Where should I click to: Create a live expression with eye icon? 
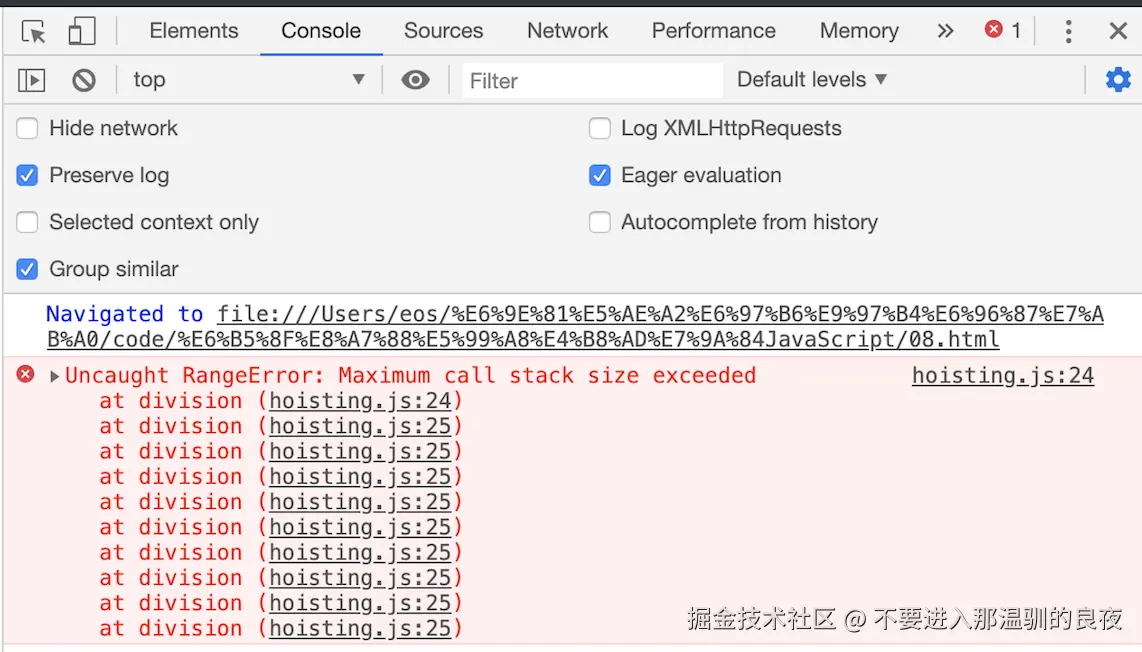coord(415,80)
